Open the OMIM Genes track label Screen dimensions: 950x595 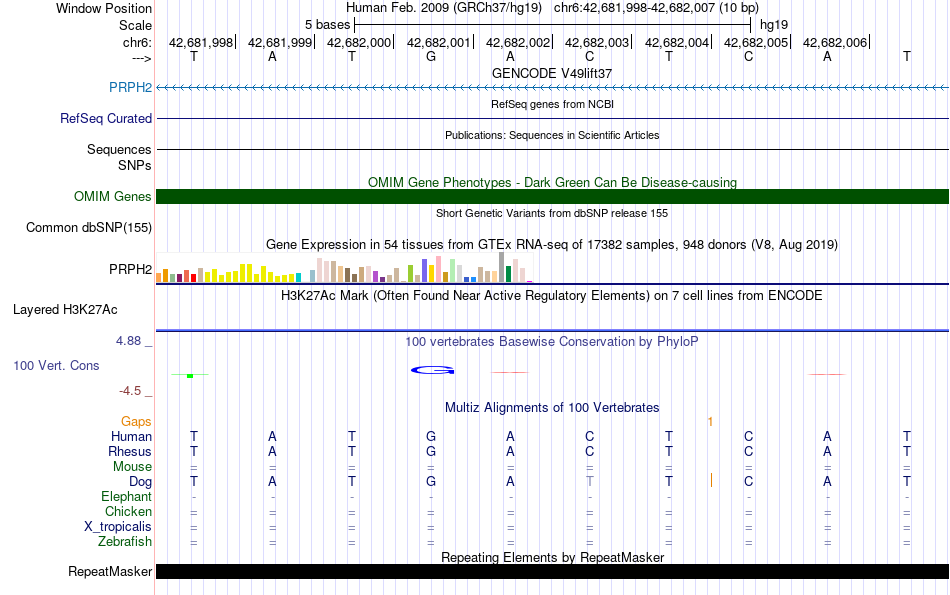pyautogui.click(x=112, y=197)
